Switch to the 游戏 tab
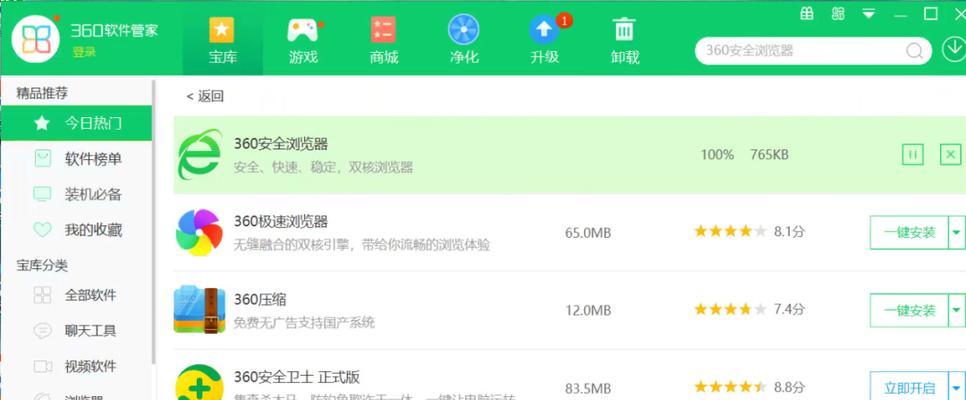 (x=303, y=40)
